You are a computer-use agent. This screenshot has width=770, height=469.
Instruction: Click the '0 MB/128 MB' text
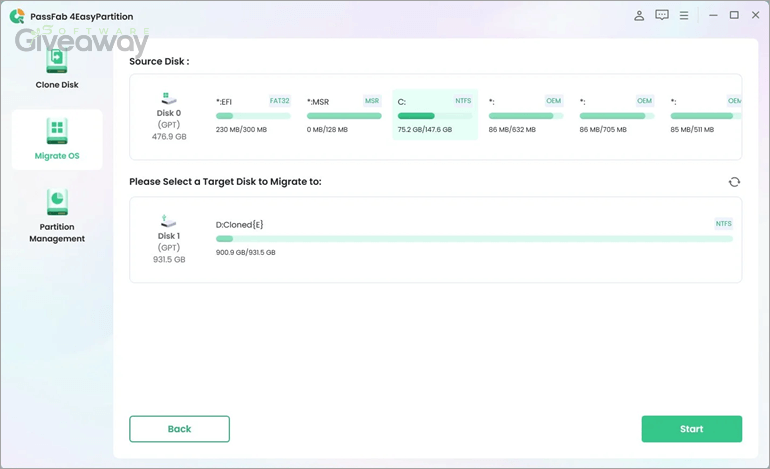tap(327, 130)
